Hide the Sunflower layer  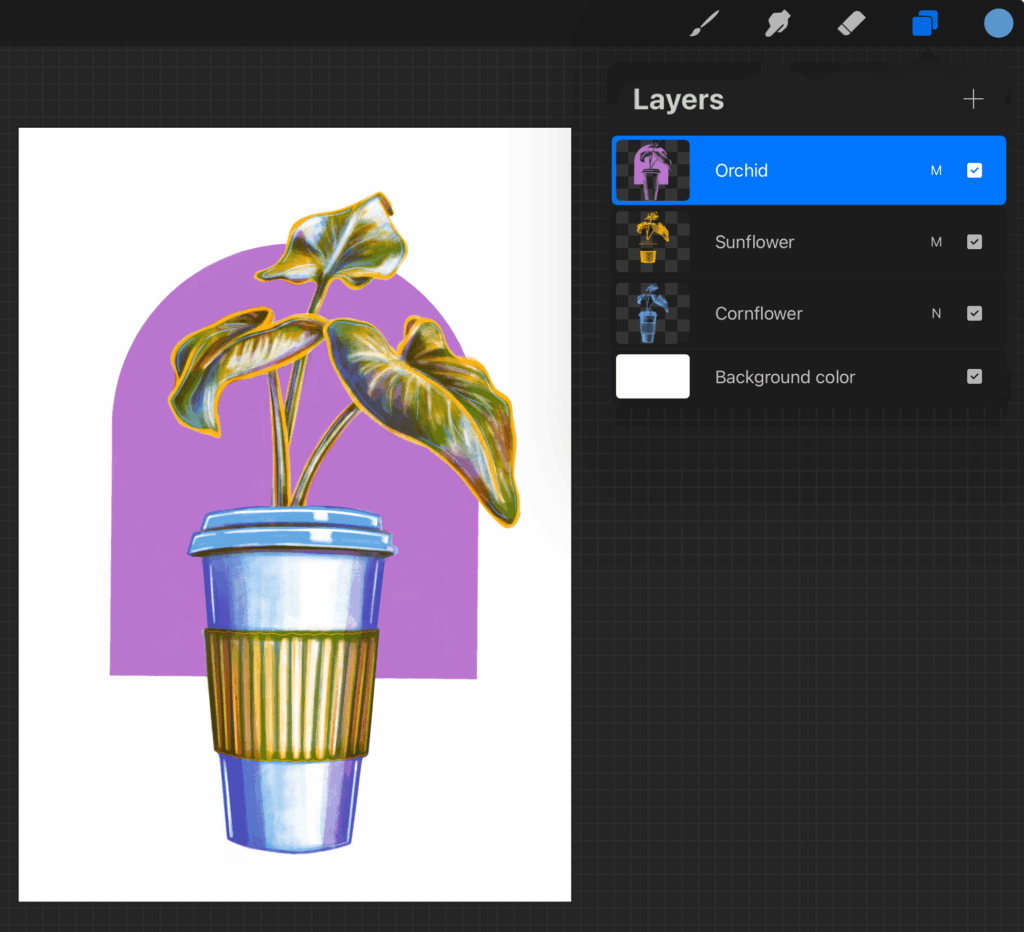click(974, 242)
